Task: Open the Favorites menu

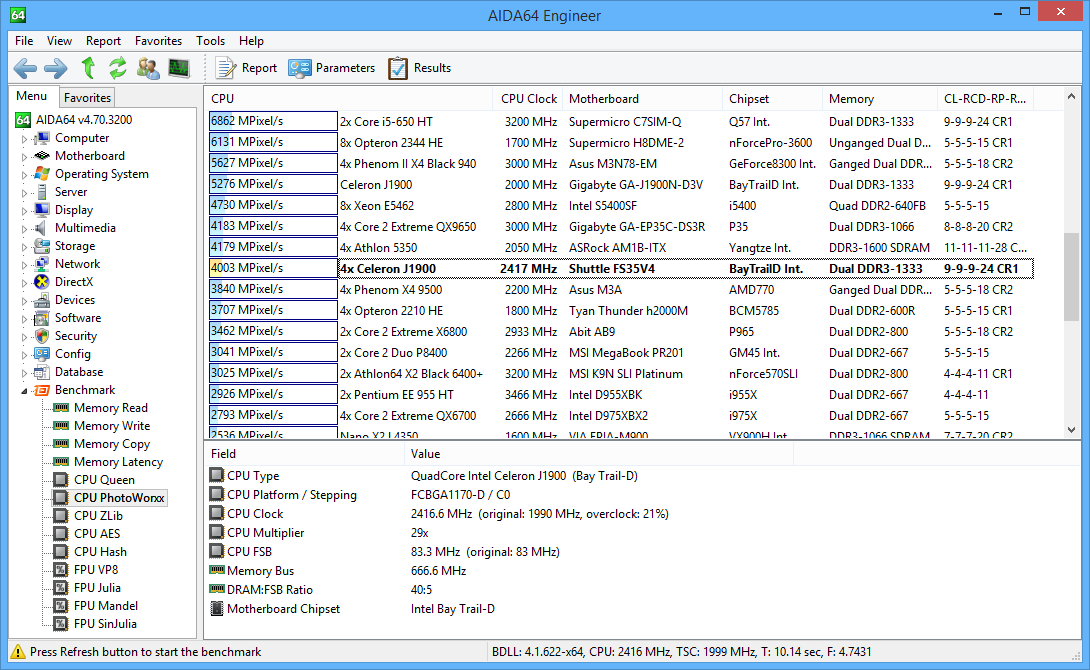Action: pyautogui.click(x=158, y=41)
